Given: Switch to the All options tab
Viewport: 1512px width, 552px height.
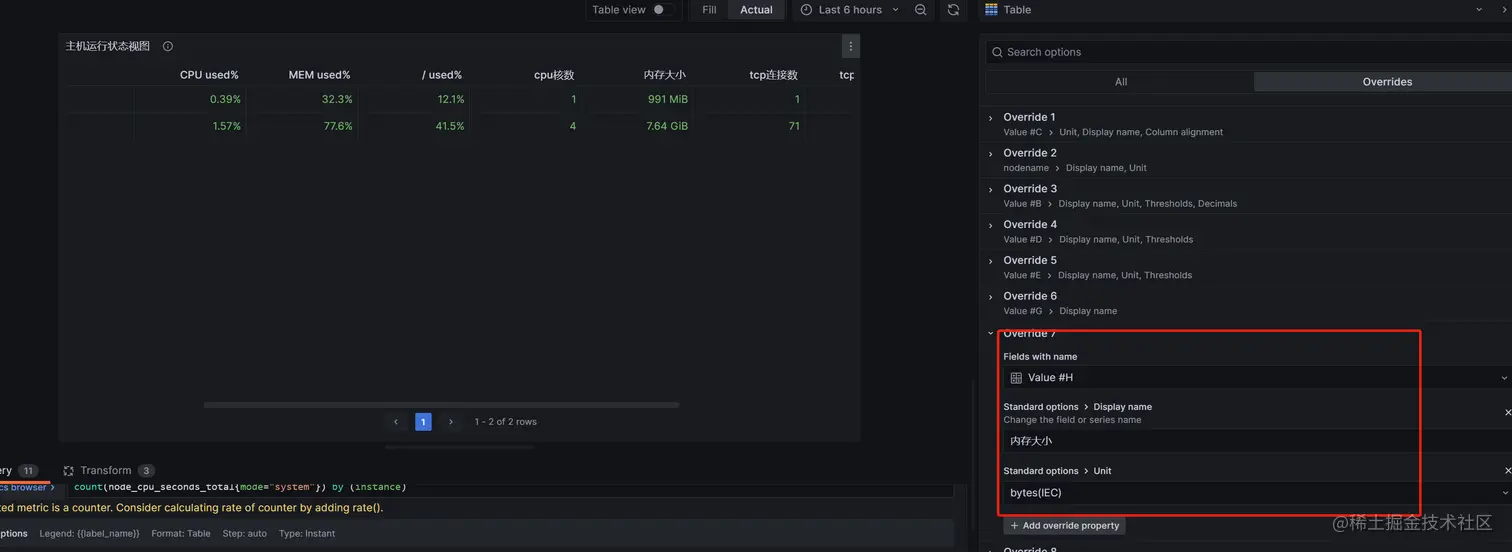Looking at the screenshot, I should pos(1120,82).
